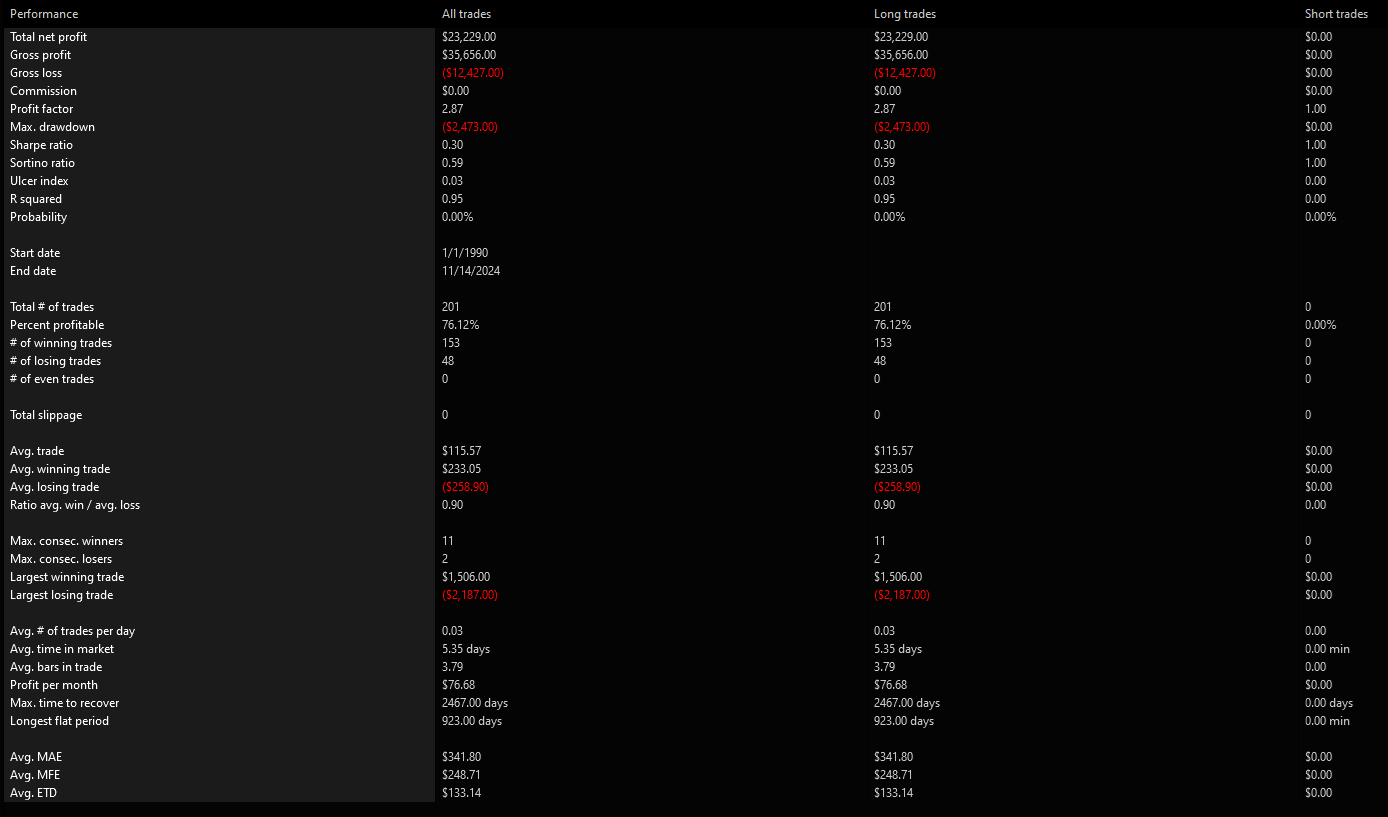Click the Avg. trade row label

pyautogui.click(x=37, y=451)
